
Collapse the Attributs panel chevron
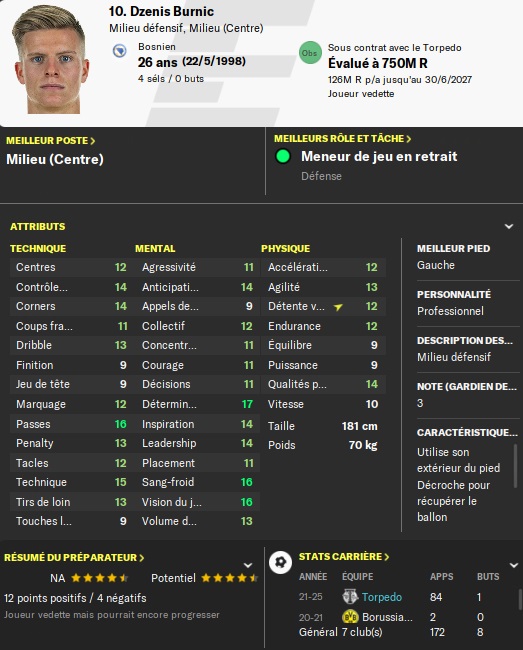(x=509, y=226)
